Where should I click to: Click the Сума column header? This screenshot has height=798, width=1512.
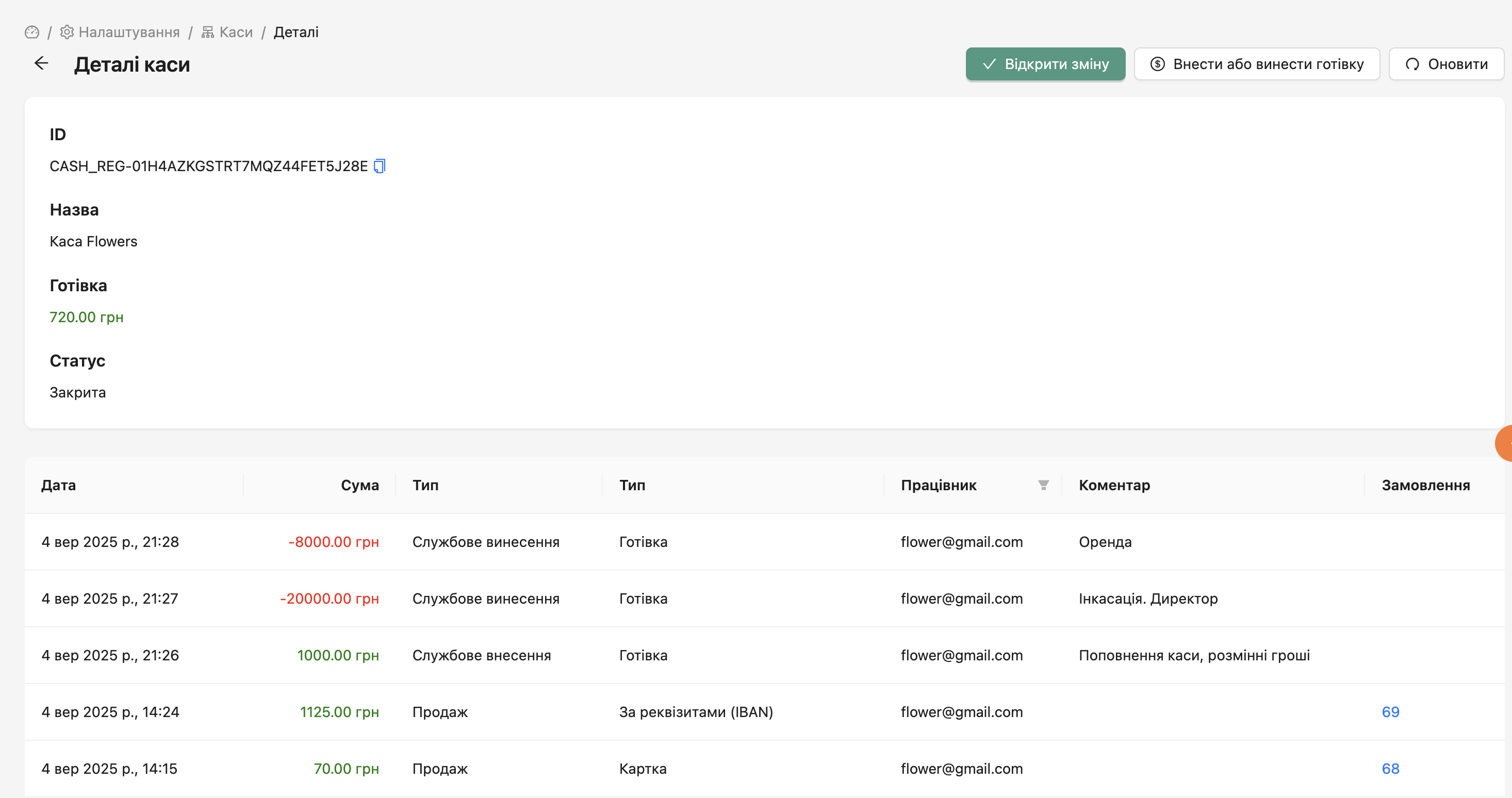[359, 485]
